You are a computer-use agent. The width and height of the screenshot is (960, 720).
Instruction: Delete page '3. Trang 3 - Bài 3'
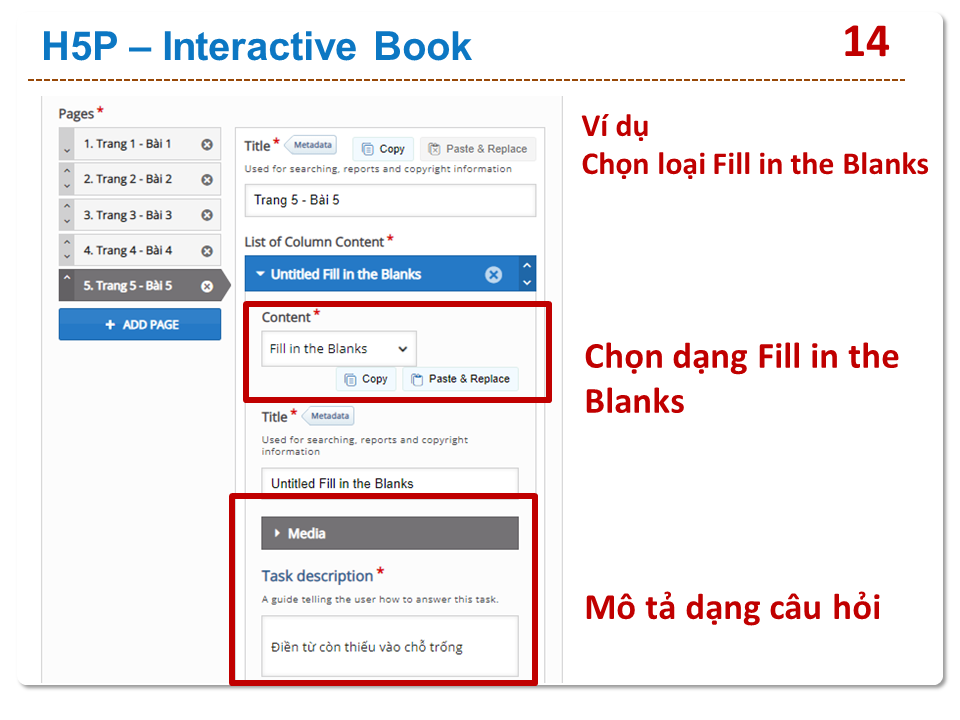(207, 215)
